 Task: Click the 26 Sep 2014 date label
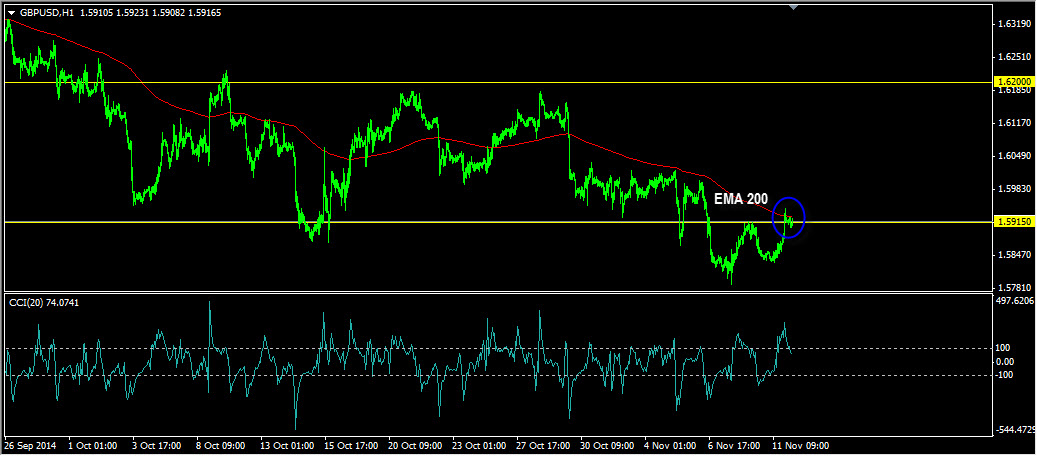tap(28, 445)
